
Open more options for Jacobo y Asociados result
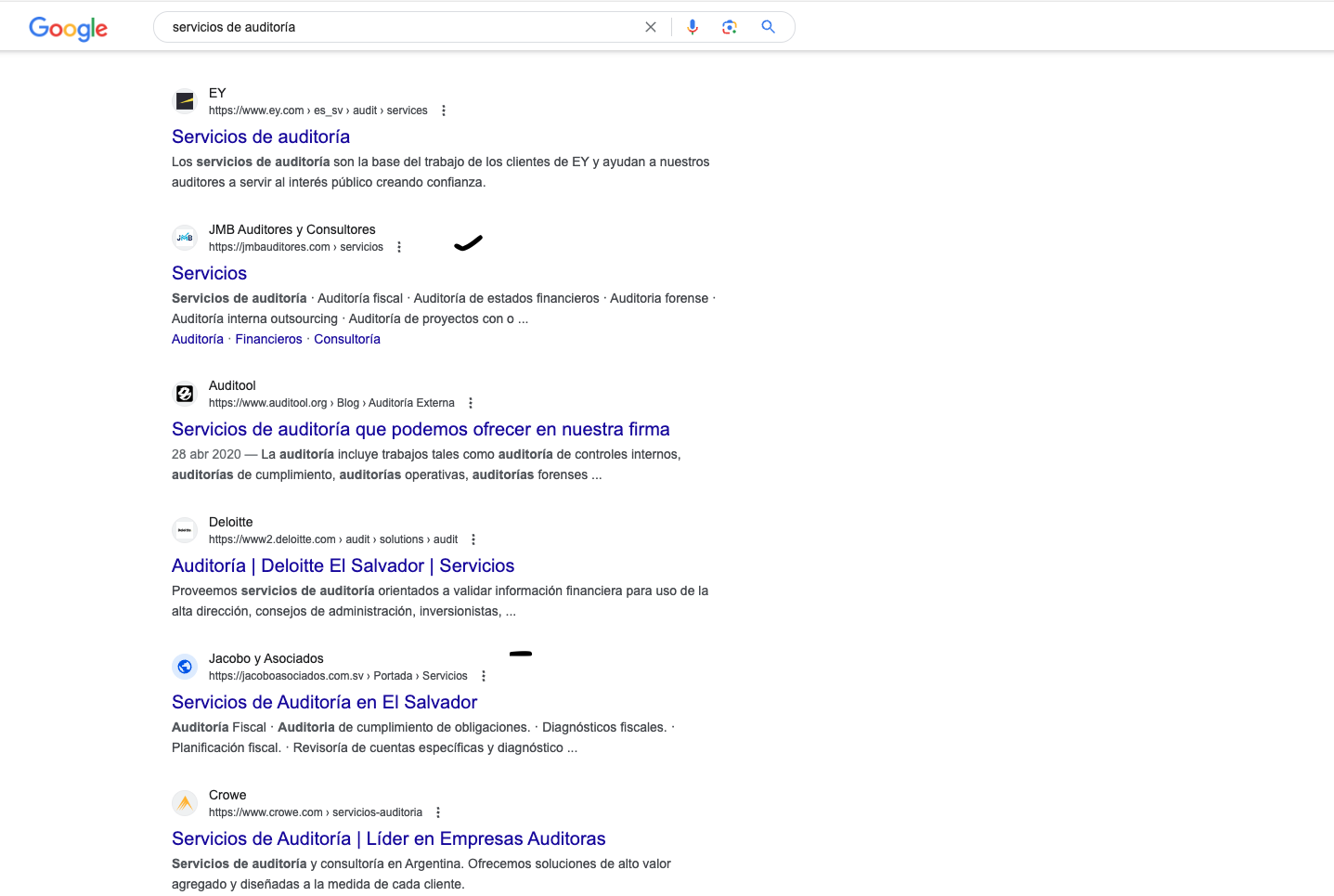tap(484, 676)
